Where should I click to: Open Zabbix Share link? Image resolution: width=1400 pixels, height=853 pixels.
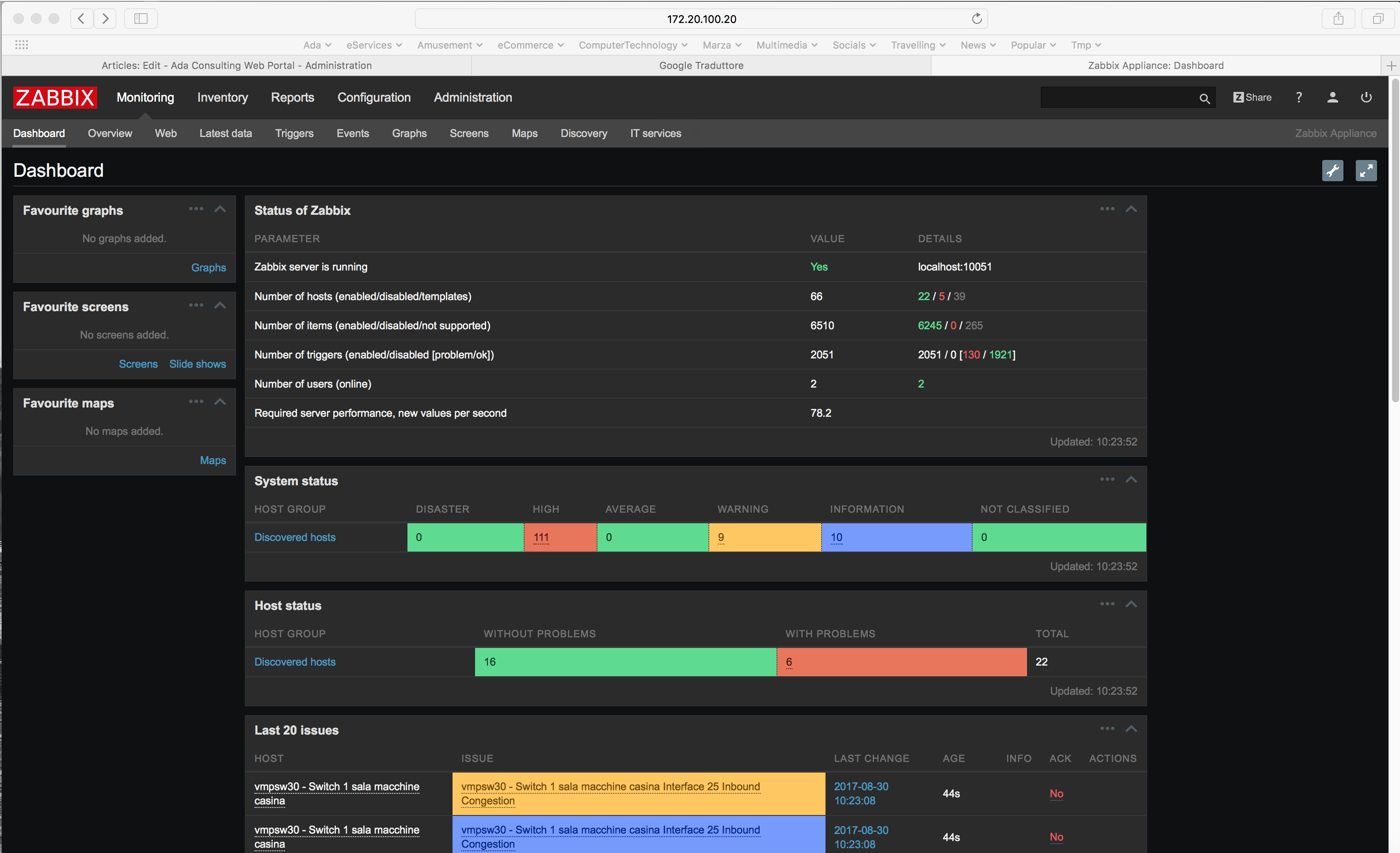[1252, 97]
